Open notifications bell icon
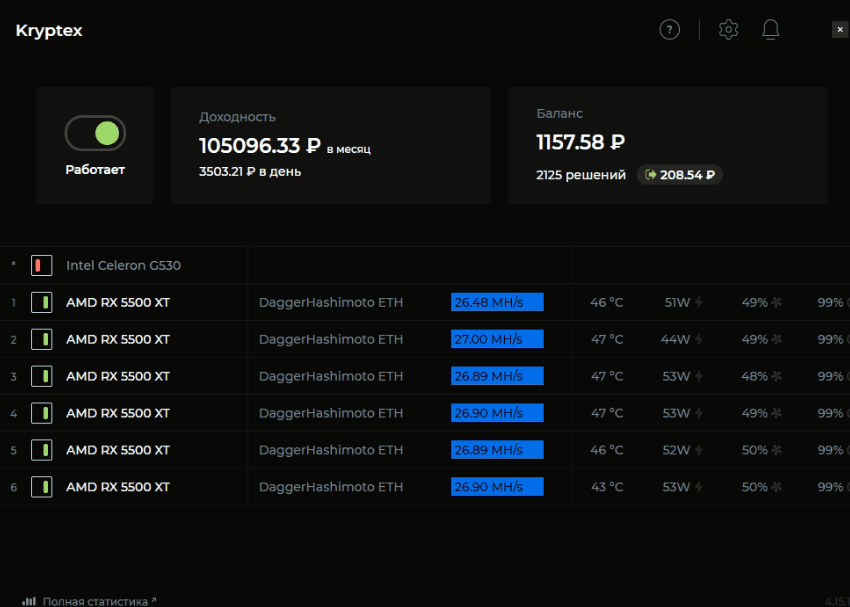This screenshot has height=607, width=850. pyautogui.click(x=770, y=30)
